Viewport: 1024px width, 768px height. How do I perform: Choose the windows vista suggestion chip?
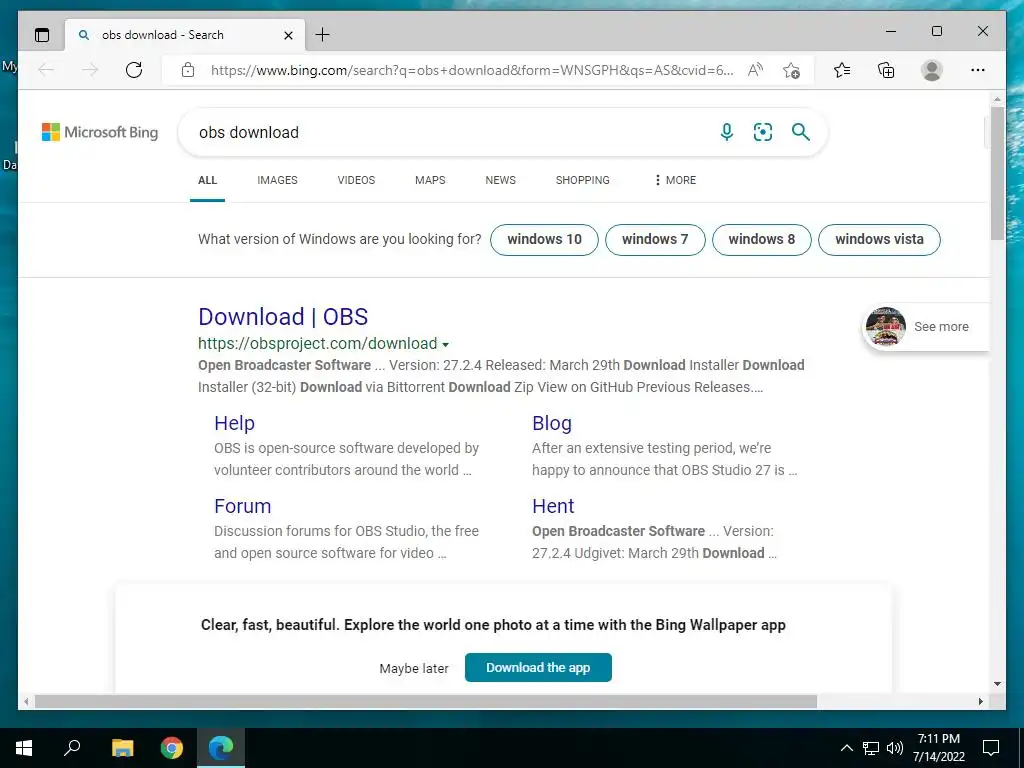pyautogui.click(x=879, y=240)
